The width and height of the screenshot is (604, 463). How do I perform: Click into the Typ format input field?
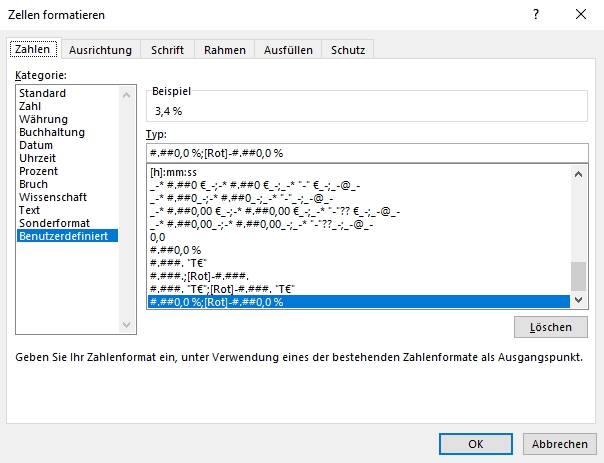pos(367,153)
